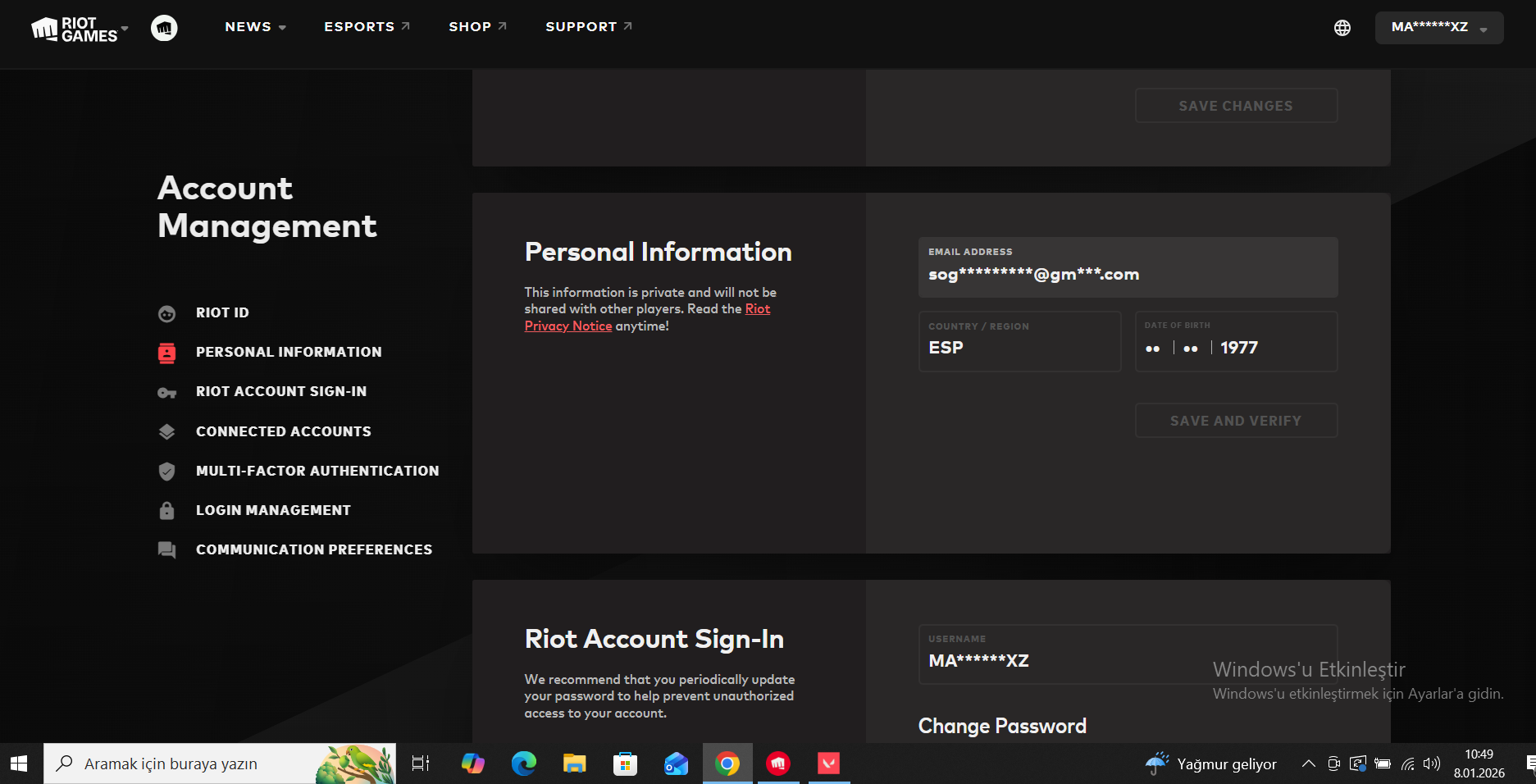
Task: Open File Explorer from the taskbar
Action: tap(574, 764)
